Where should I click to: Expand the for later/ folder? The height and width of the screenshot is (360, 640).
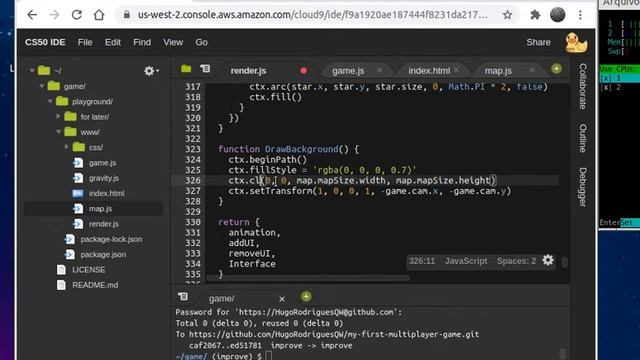(58, 117)
